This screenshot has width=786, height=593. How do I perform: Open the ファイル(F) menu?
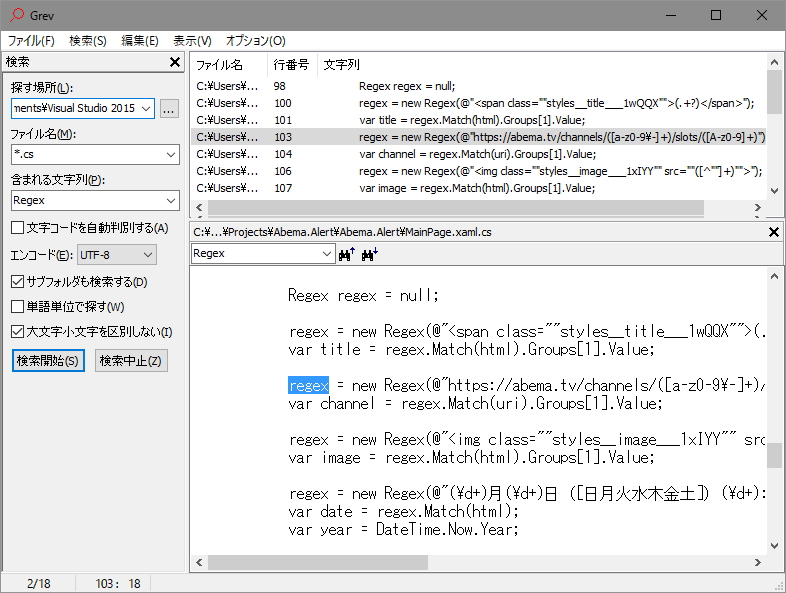[32, 41]
